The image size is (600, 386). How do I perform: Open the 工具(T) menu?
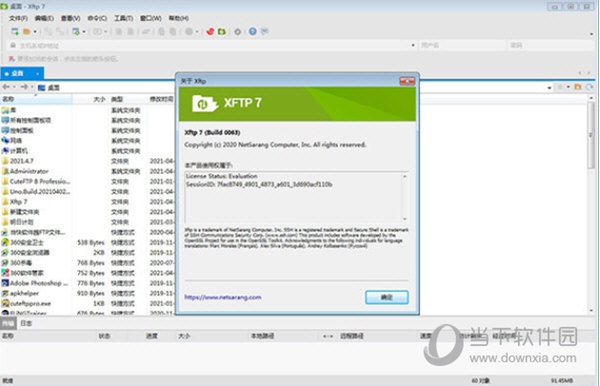123,18
